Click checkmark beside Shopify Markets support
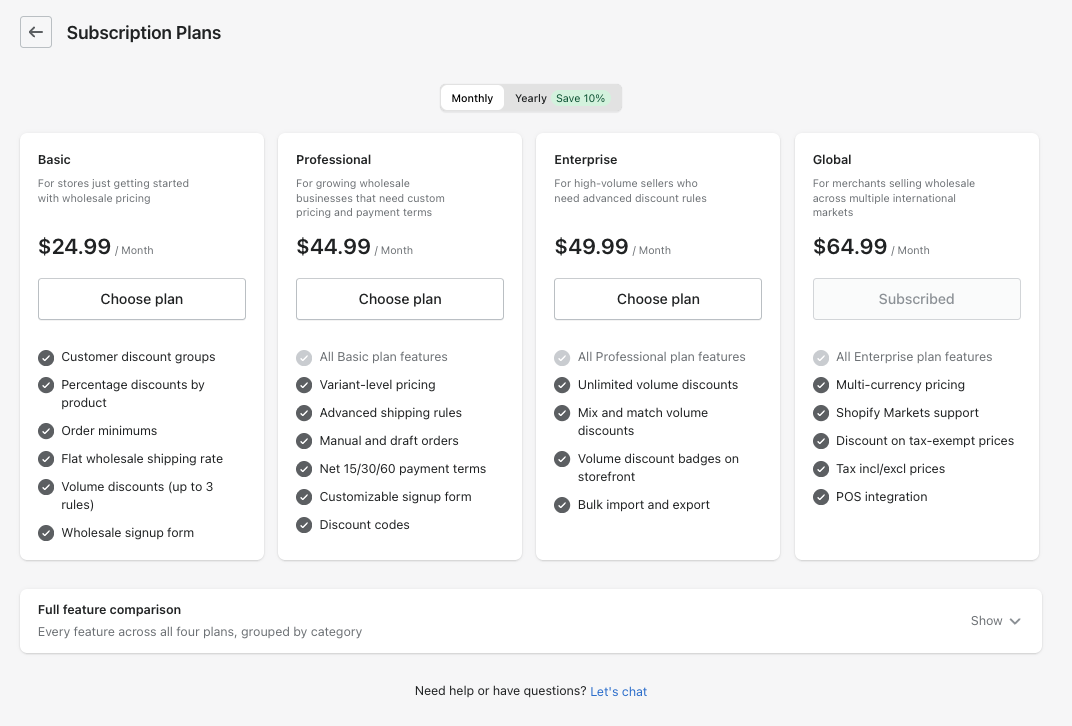Image resolution: width=1072 pixels, height=726 pixels. (821, 414)
